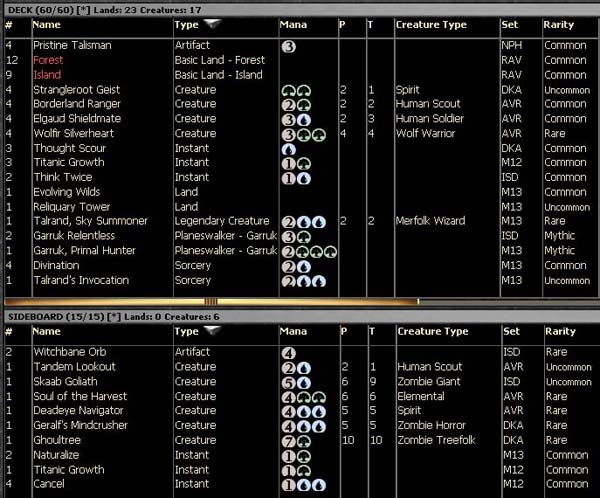The width and height of the screenshot is (600, 498).
Task: Select the Reliquary Tower row
Action: tap(300, 207)
